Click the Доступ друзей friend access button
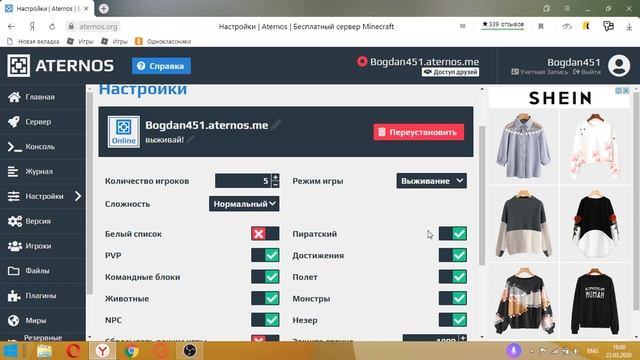Screen dimensions: 640x360 click(x=450, y=72)
